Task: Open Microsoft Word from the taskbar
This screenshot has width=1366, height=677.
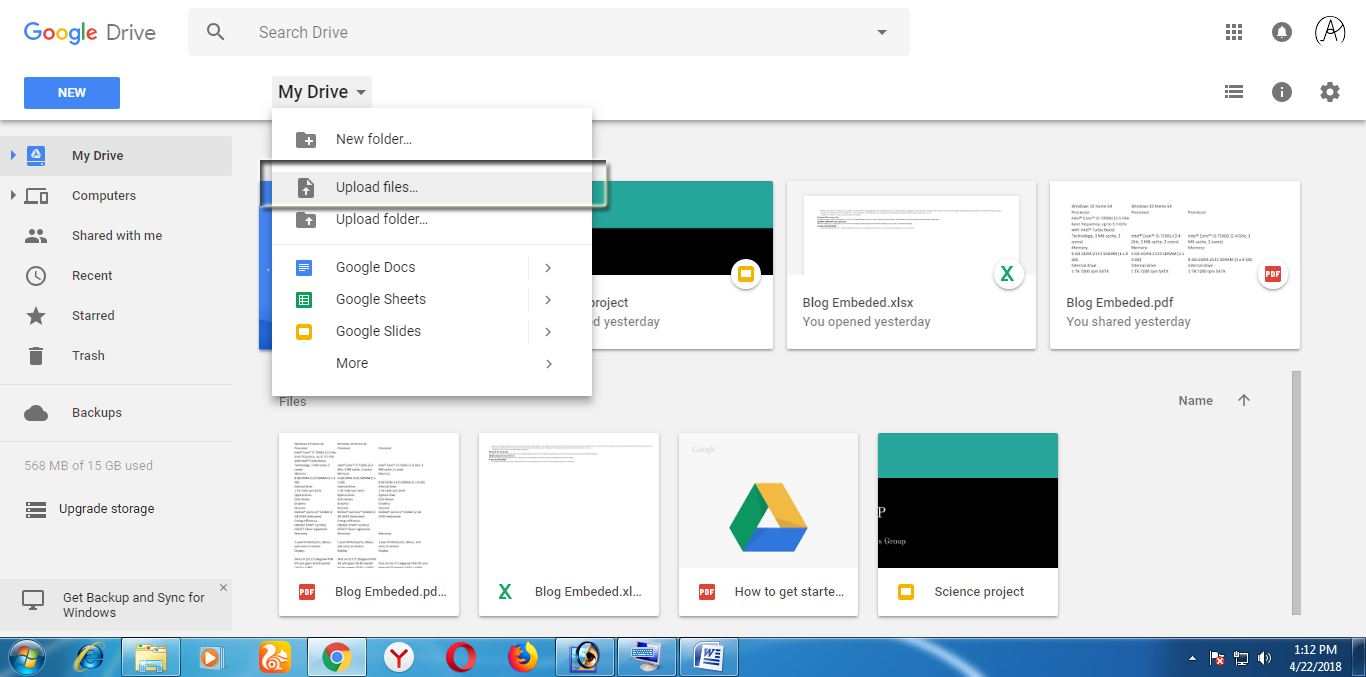Action: (708, 657)
